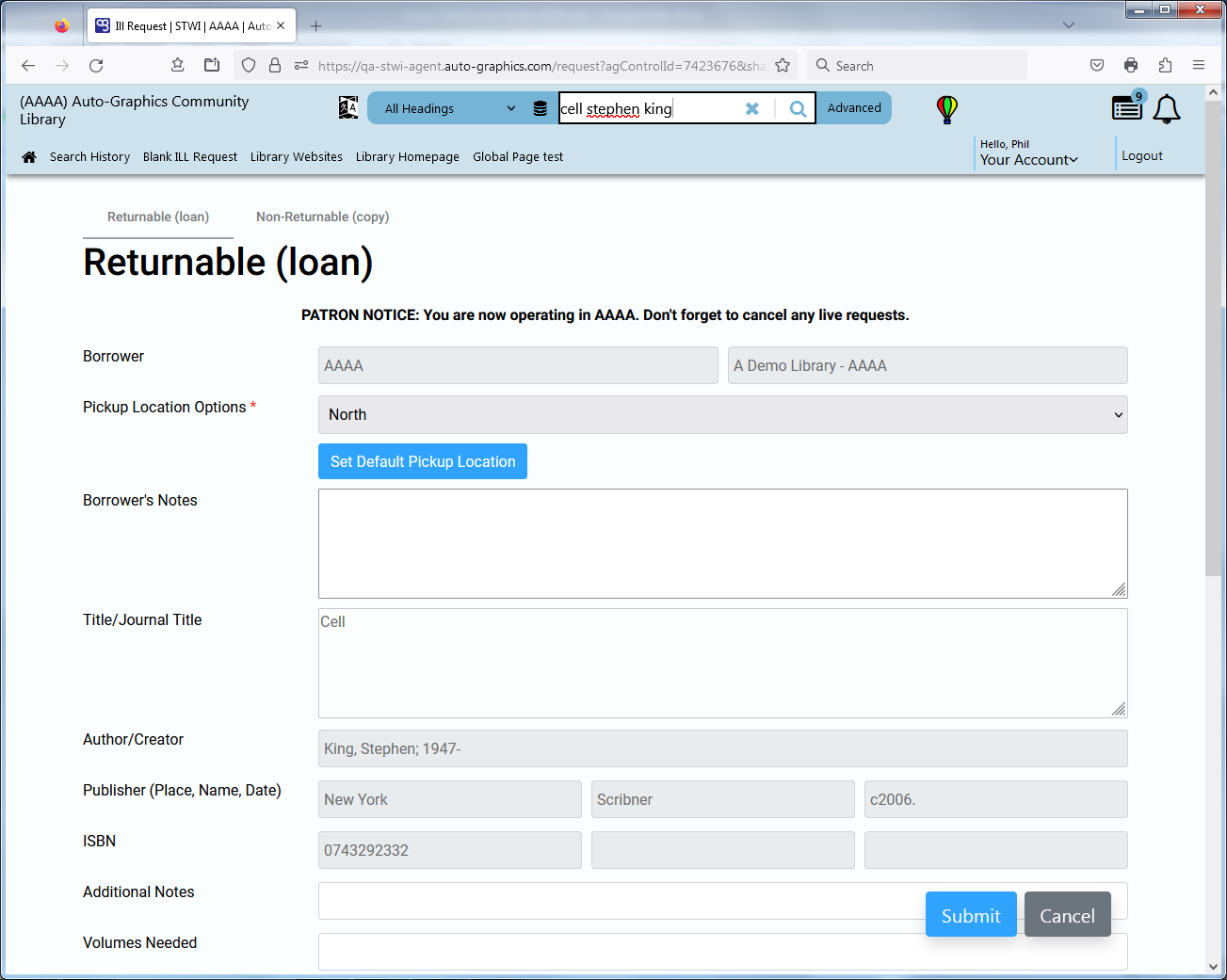
Task: Click the Auto-Graphics Community Library title
Action: 135,110
